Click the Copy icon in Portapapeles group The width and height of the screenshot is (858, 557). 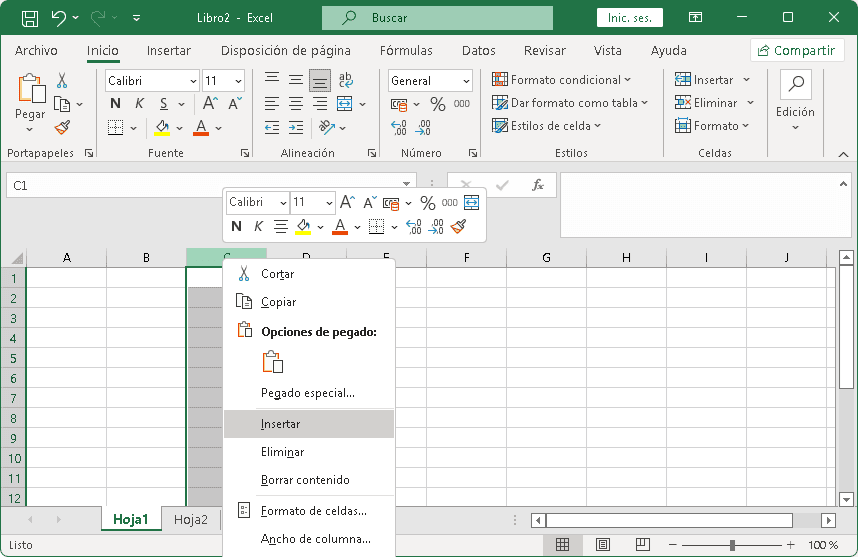[62, 104]
